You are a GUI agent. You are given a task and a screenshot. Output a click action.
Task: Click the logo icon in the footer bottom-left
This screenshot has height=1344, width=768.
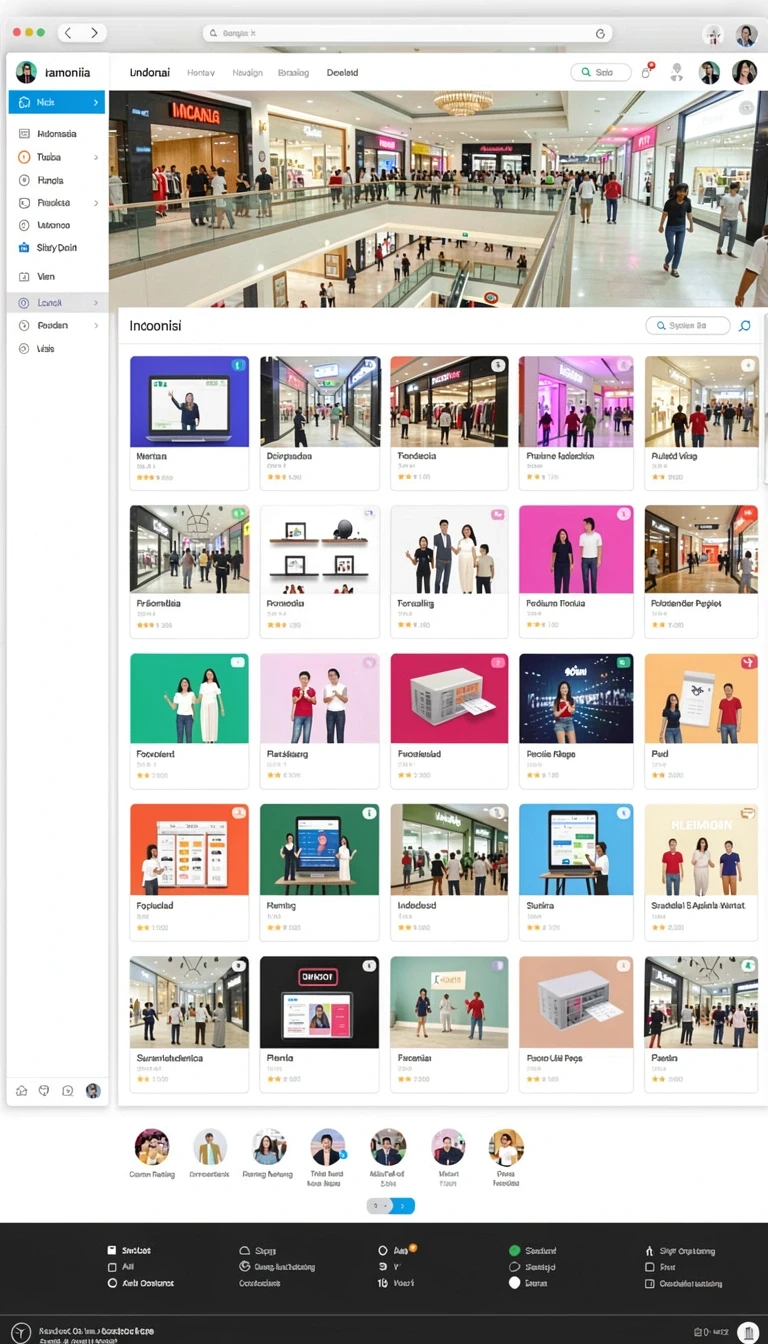(20, 1332)
